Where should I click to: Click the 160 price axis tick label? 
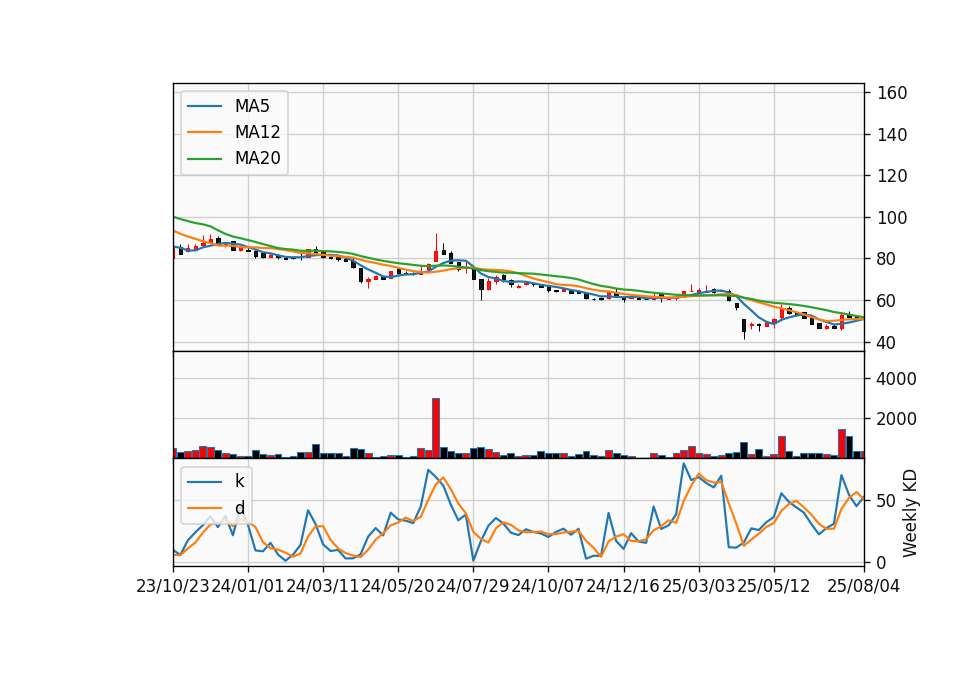click(891, 93)
